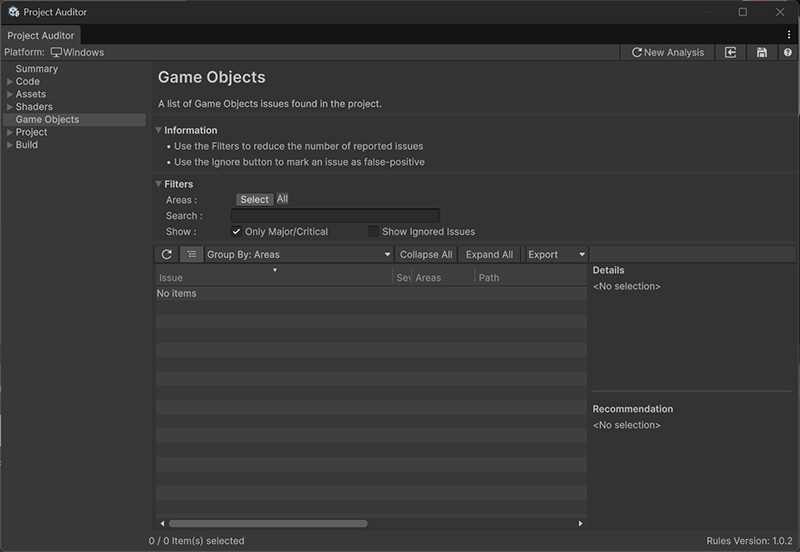Click '0 / 0 Item(s) selected' status

pyautogui.click(x=196, y=541)
